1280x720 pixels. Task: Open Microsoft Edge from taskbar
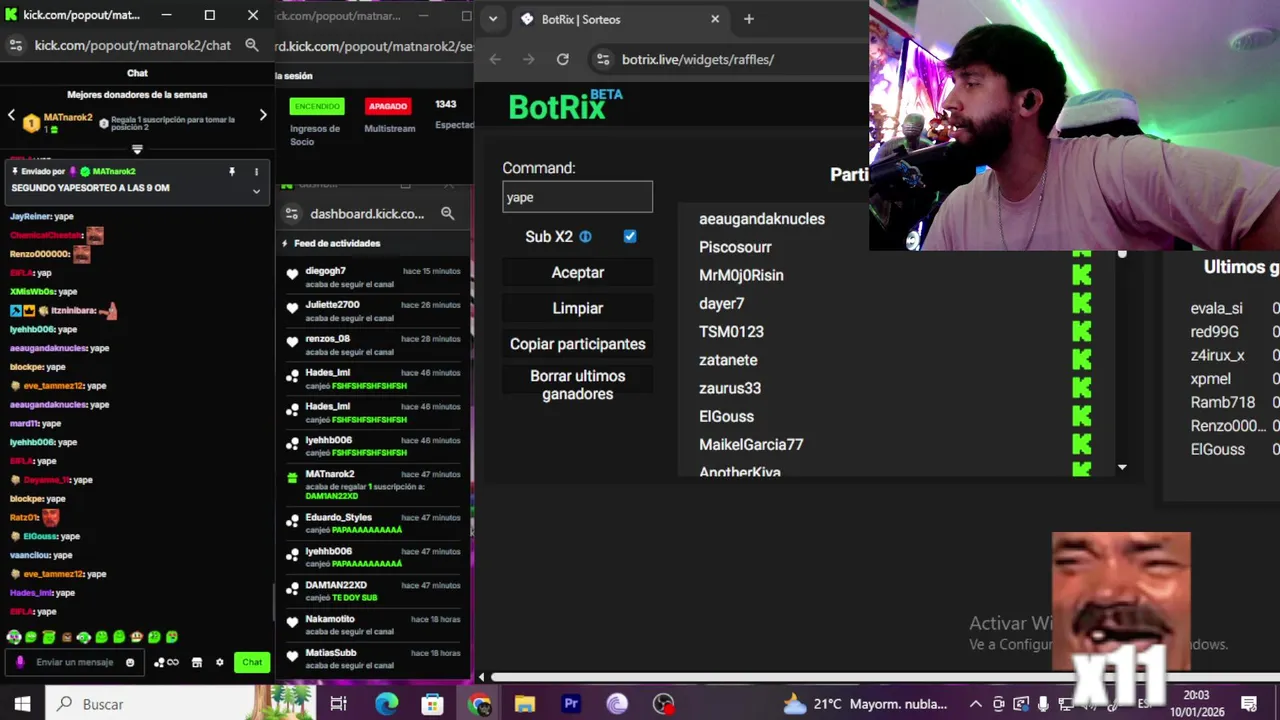pos(387,704)
